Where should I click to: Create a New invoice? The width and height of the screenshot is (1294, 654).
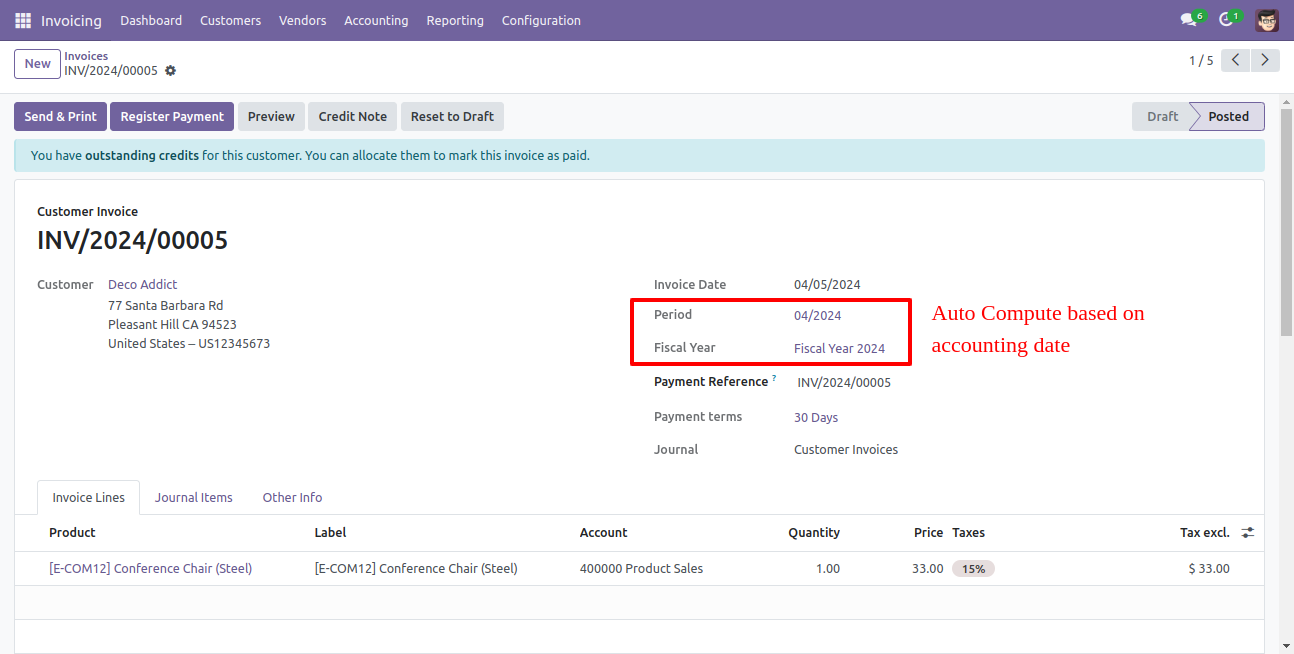(x=37, y=64)
